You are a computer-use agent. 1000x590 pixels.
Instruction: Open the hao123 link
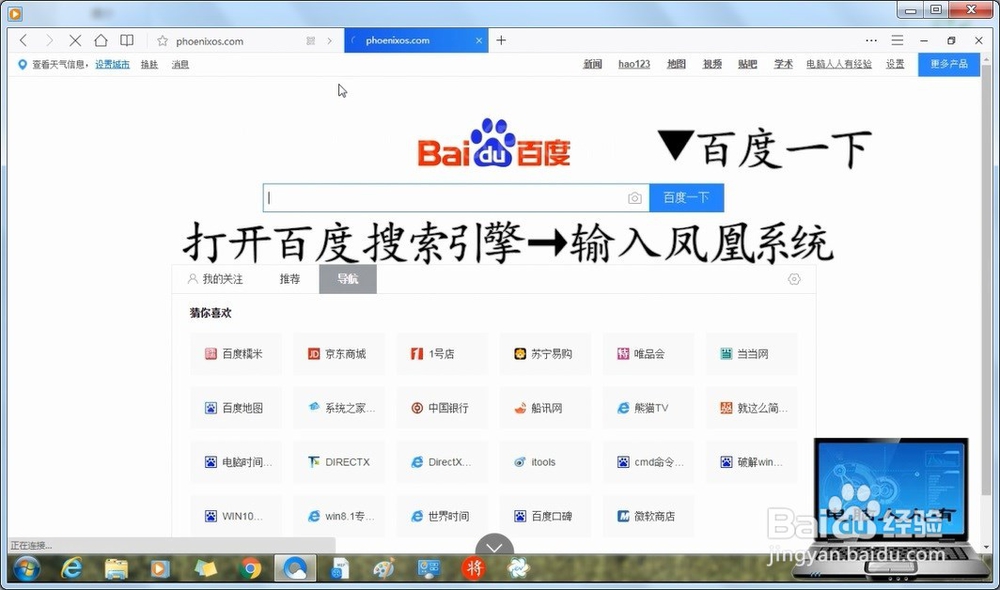(x=634, y=64)
